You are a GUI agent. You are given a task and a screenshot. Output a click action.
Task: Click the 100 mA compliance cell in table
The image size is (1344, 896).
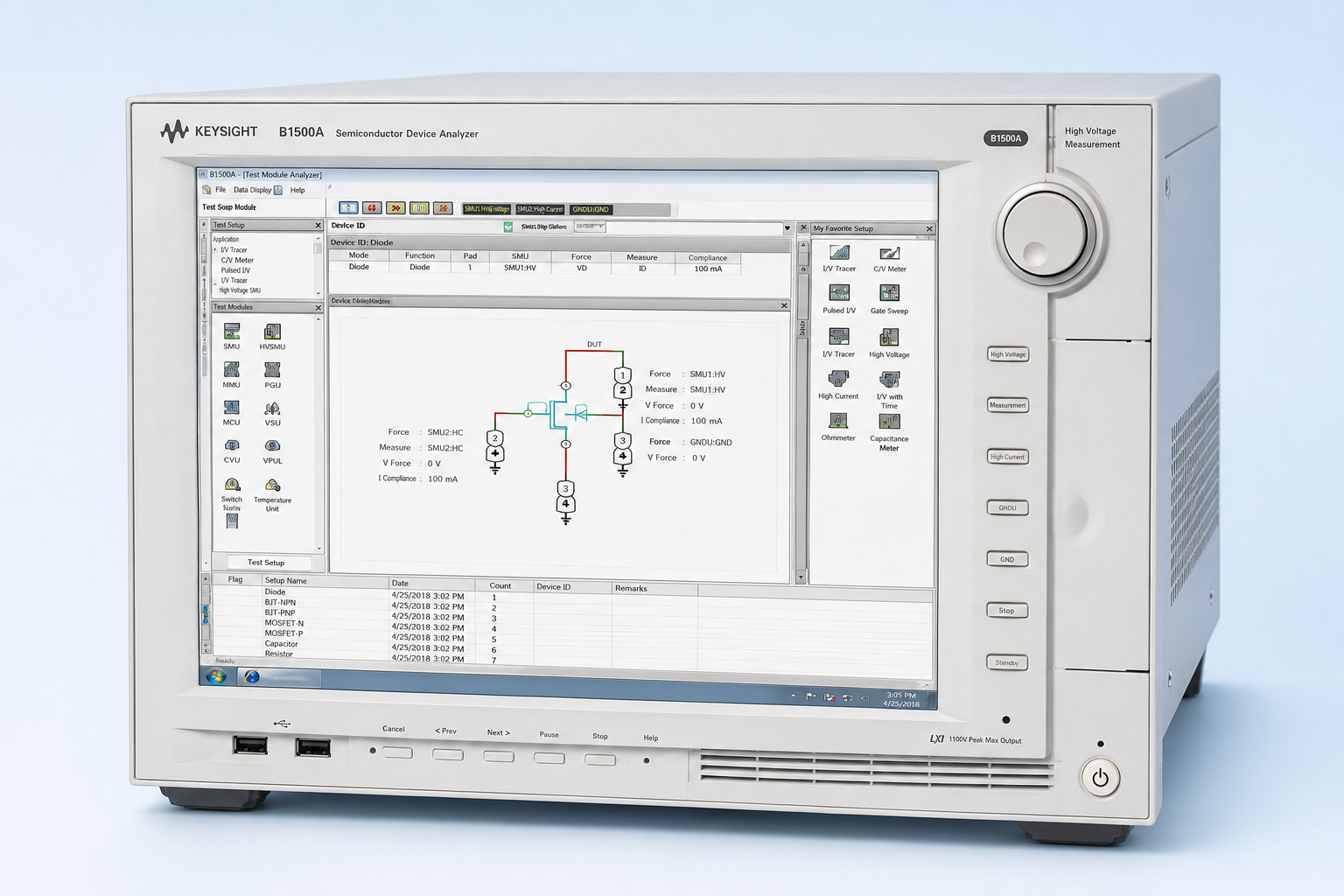pyautogui.click(x=708, y=269)
